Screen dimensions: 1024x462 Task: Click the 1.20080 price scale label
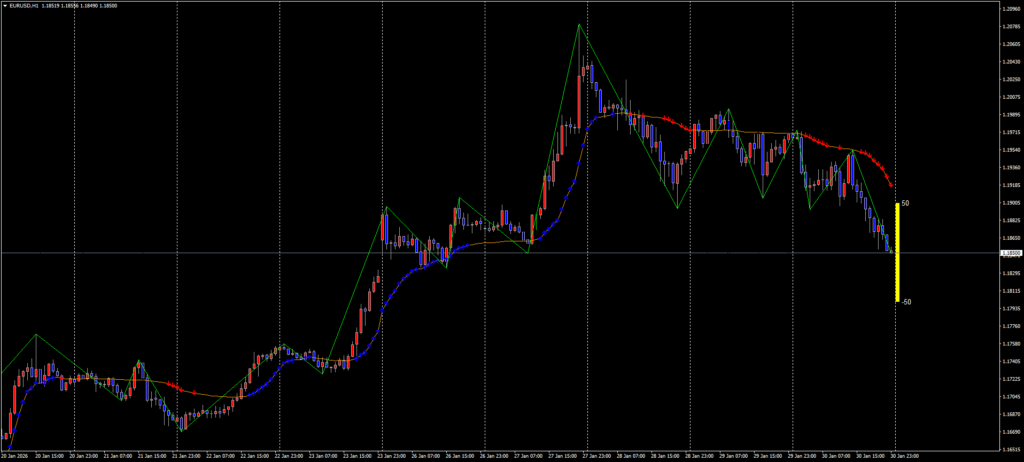(1009, 97)
